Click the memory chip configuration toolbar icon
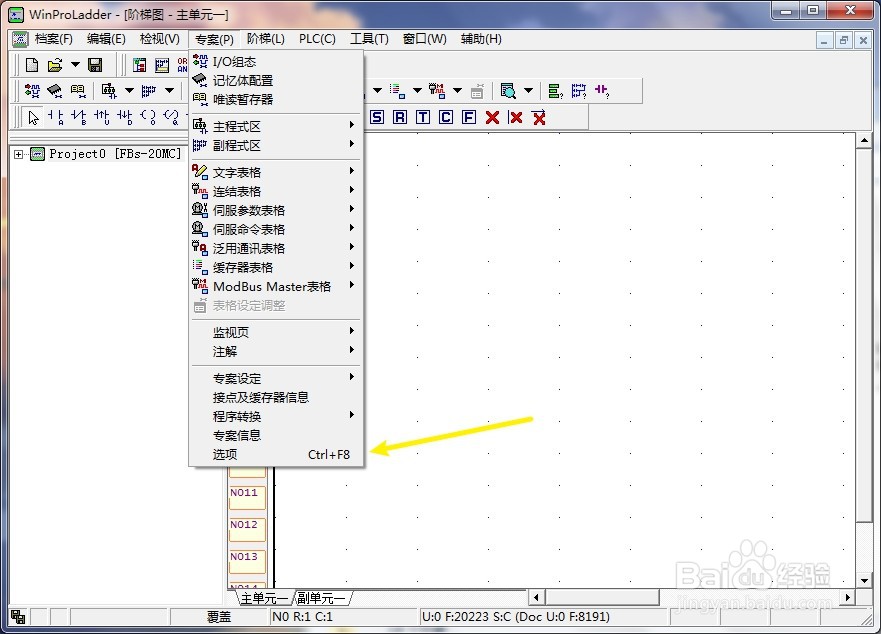 [x=55, y=90]
